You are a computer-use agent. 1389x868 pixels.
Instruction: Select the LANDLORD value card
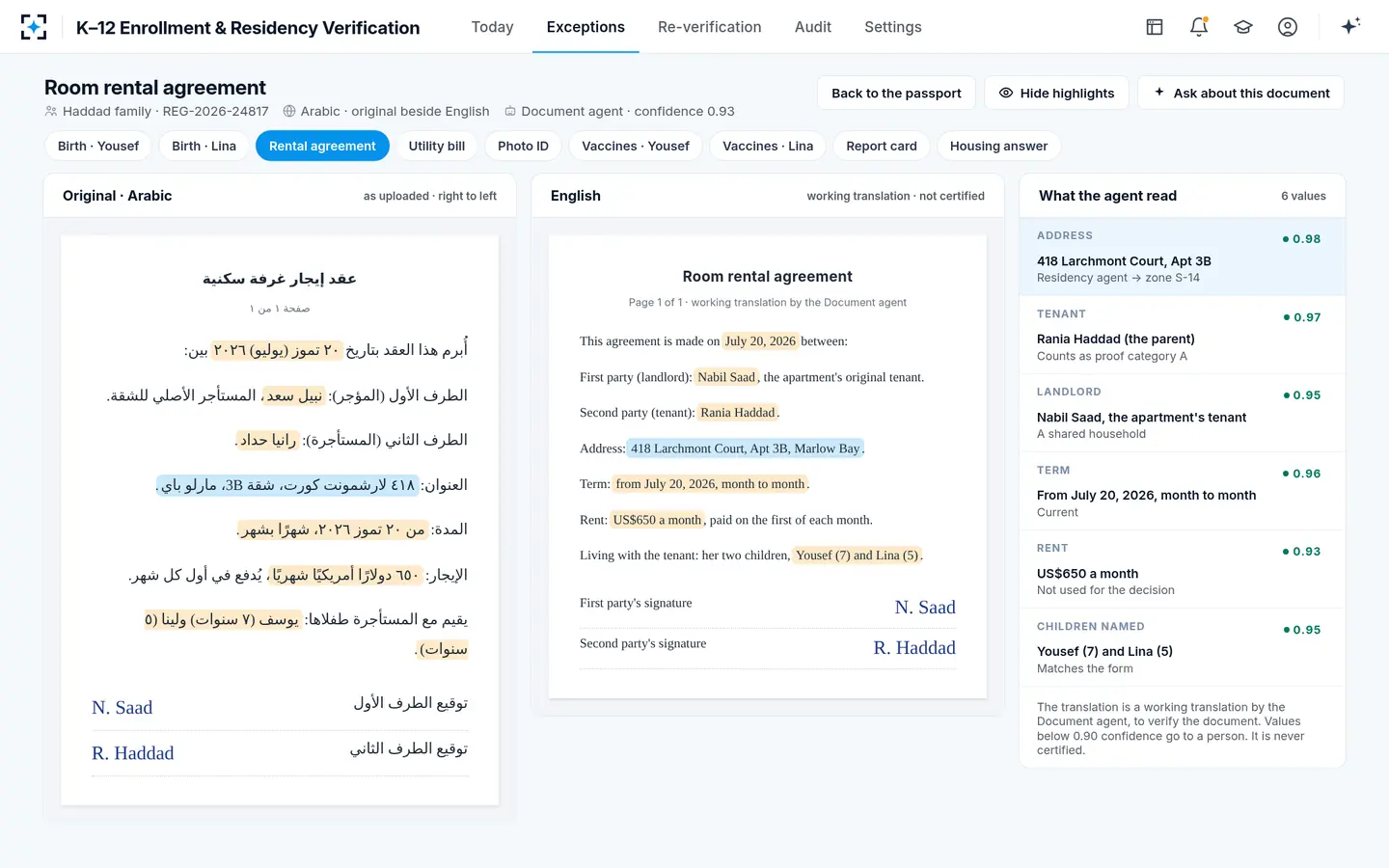(1182, 413)
